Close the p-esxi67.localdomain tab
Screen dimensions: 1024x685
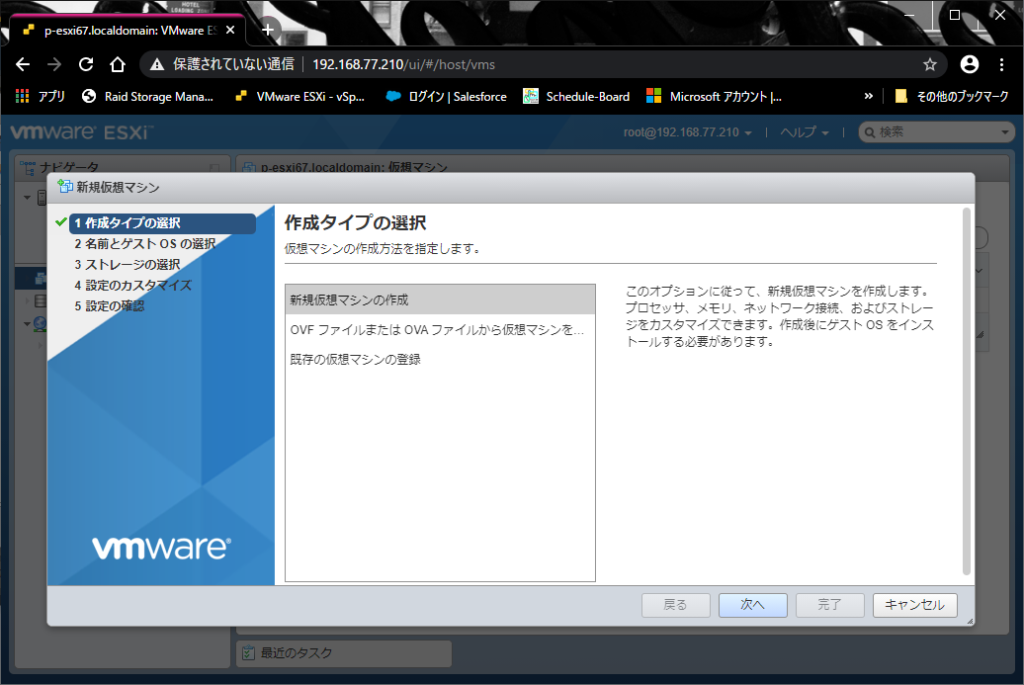[230, 30]
